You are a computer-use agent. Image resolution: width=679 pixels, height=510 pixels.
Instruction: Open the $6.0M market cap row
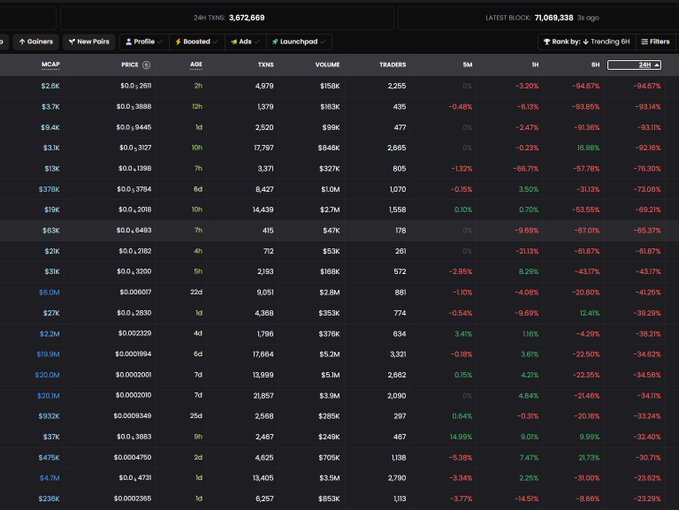click(49, 292)
